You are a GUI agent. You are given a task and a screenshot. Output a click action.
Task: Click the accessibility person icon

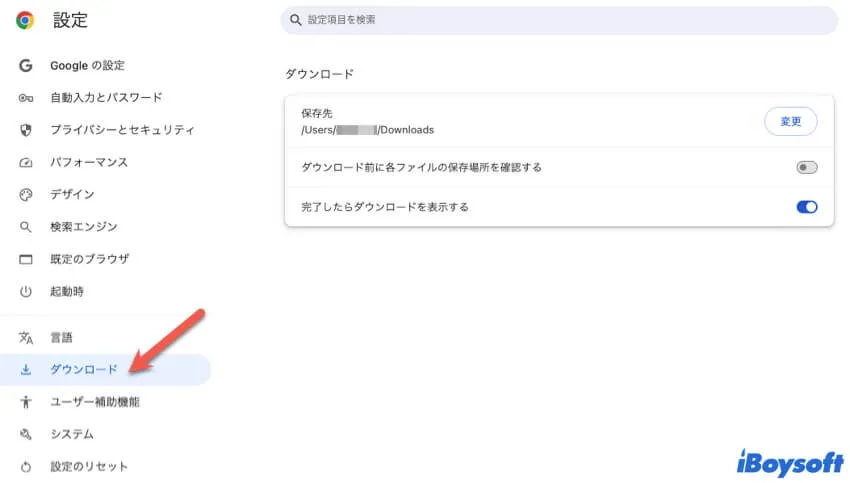[25, 402]
